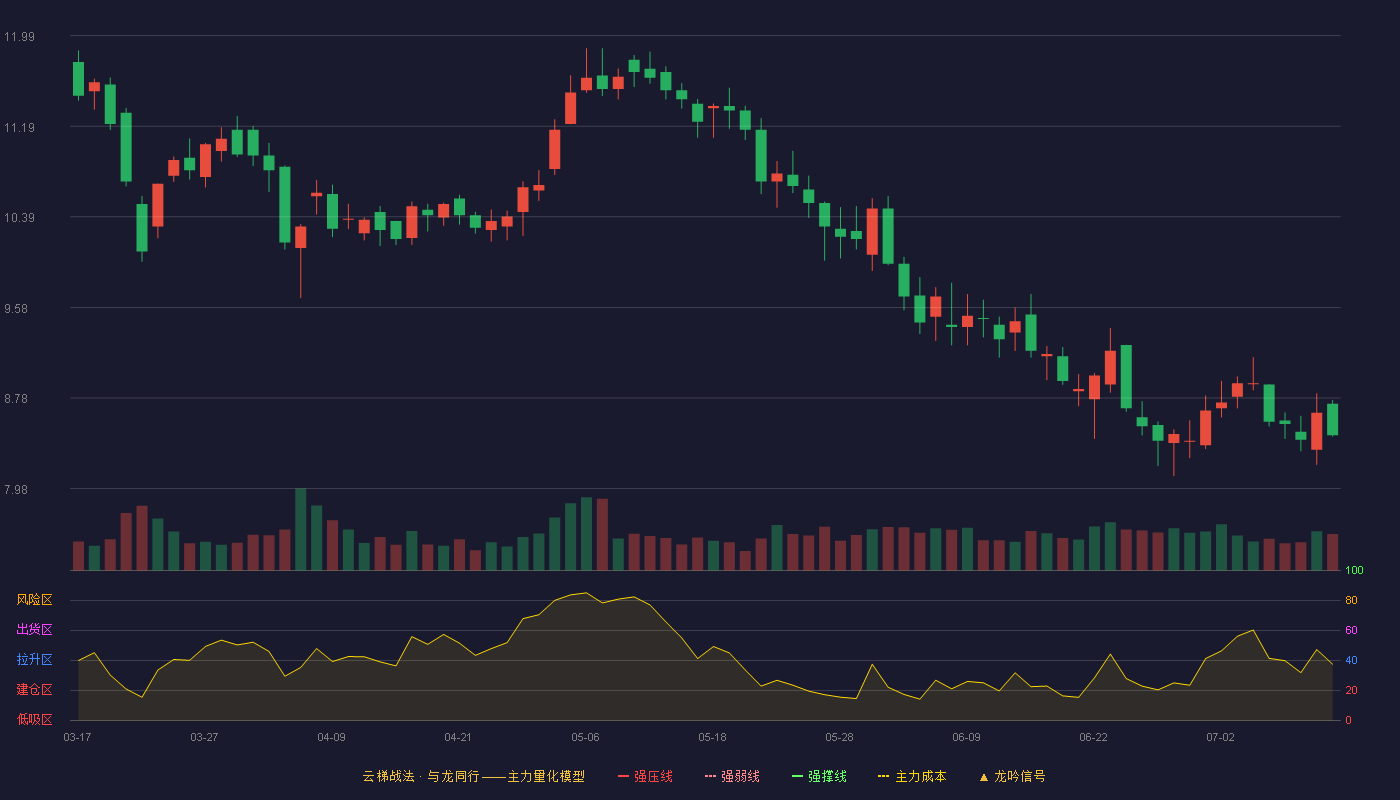Click the yellow dashed 主力成本 legend marker
Screen dimensions: 1400x800
883,777
